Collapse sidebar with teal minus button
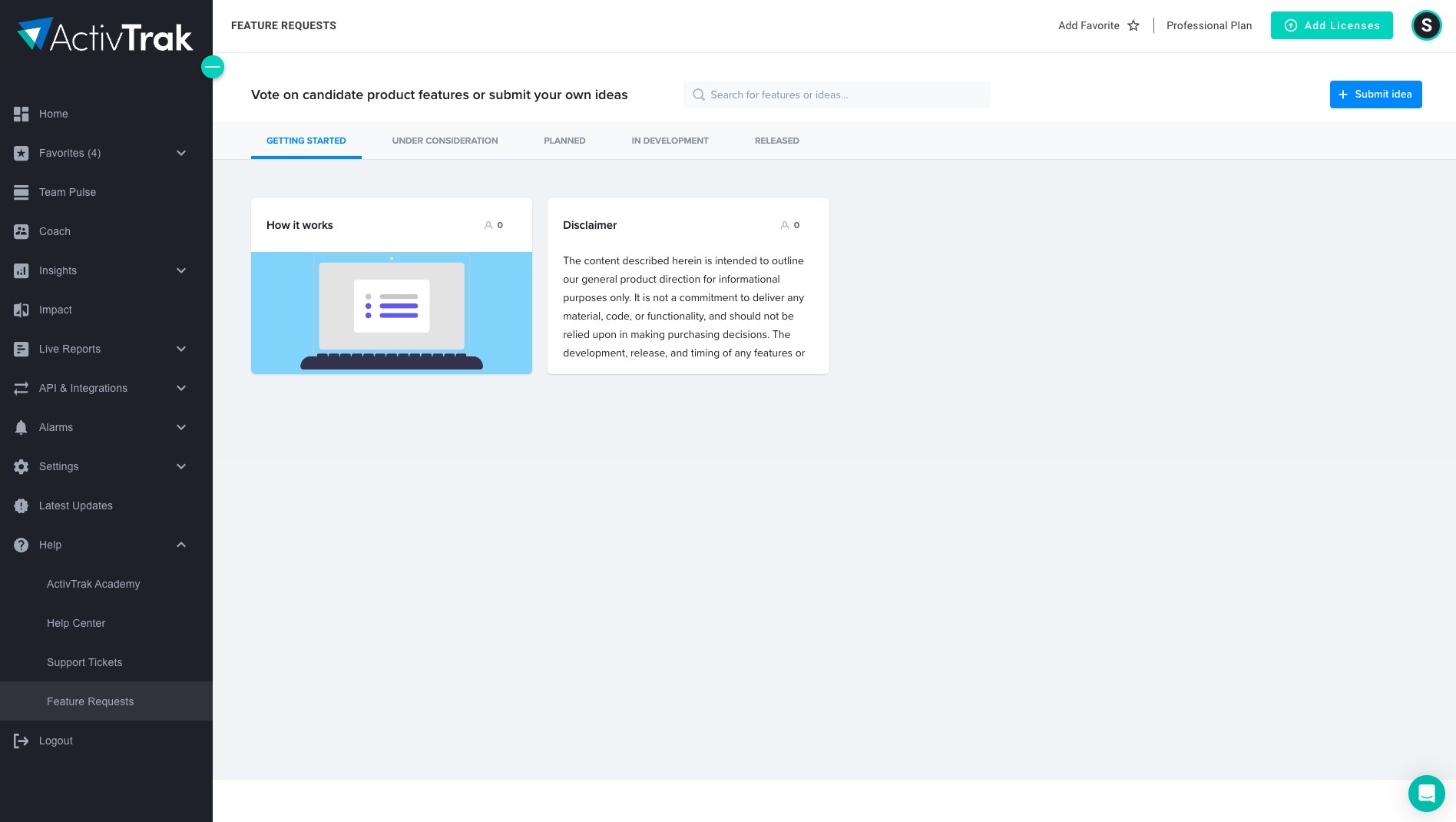 (x=213, y=67)
